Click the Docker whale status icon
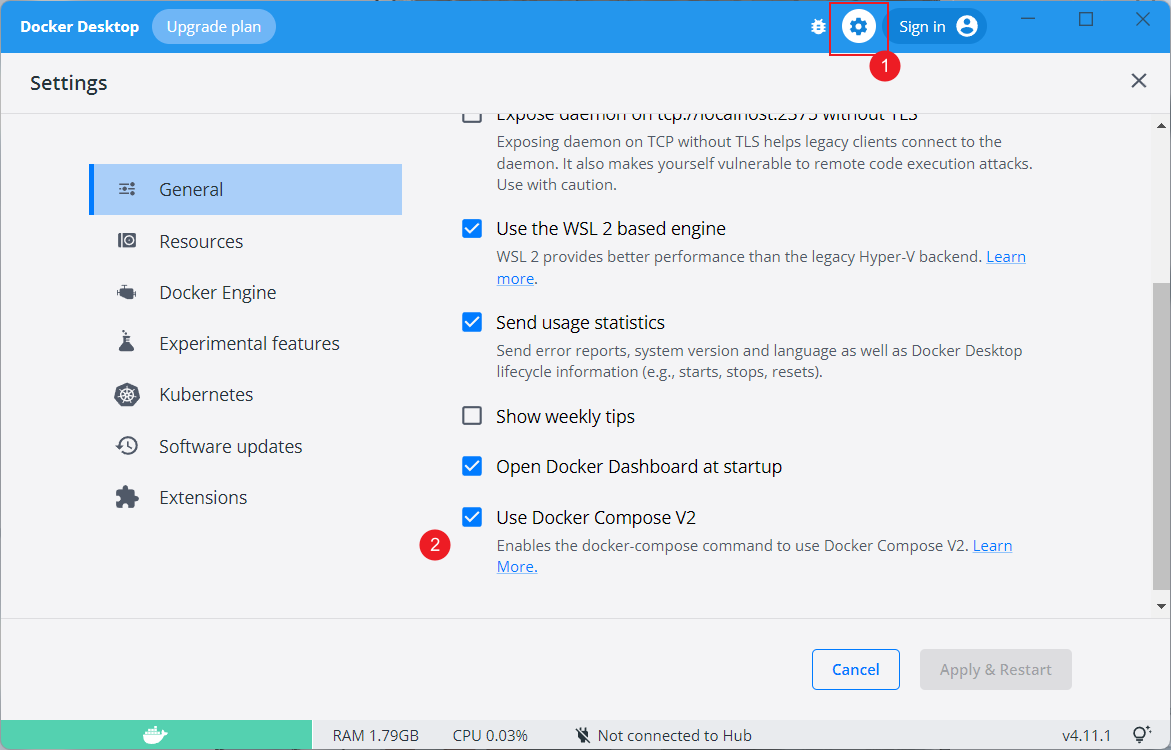 coord(155,735)
